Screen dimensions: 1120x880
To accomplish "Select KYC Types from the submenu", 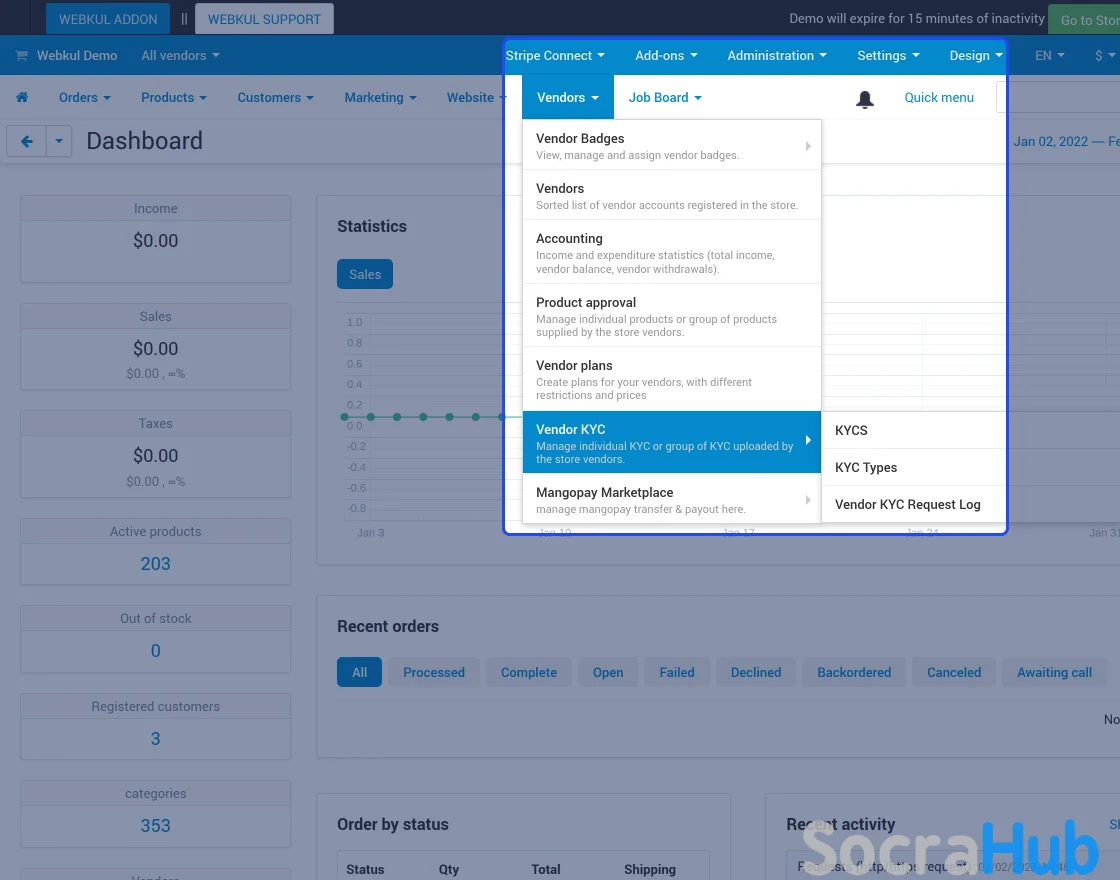I will 866,467.
